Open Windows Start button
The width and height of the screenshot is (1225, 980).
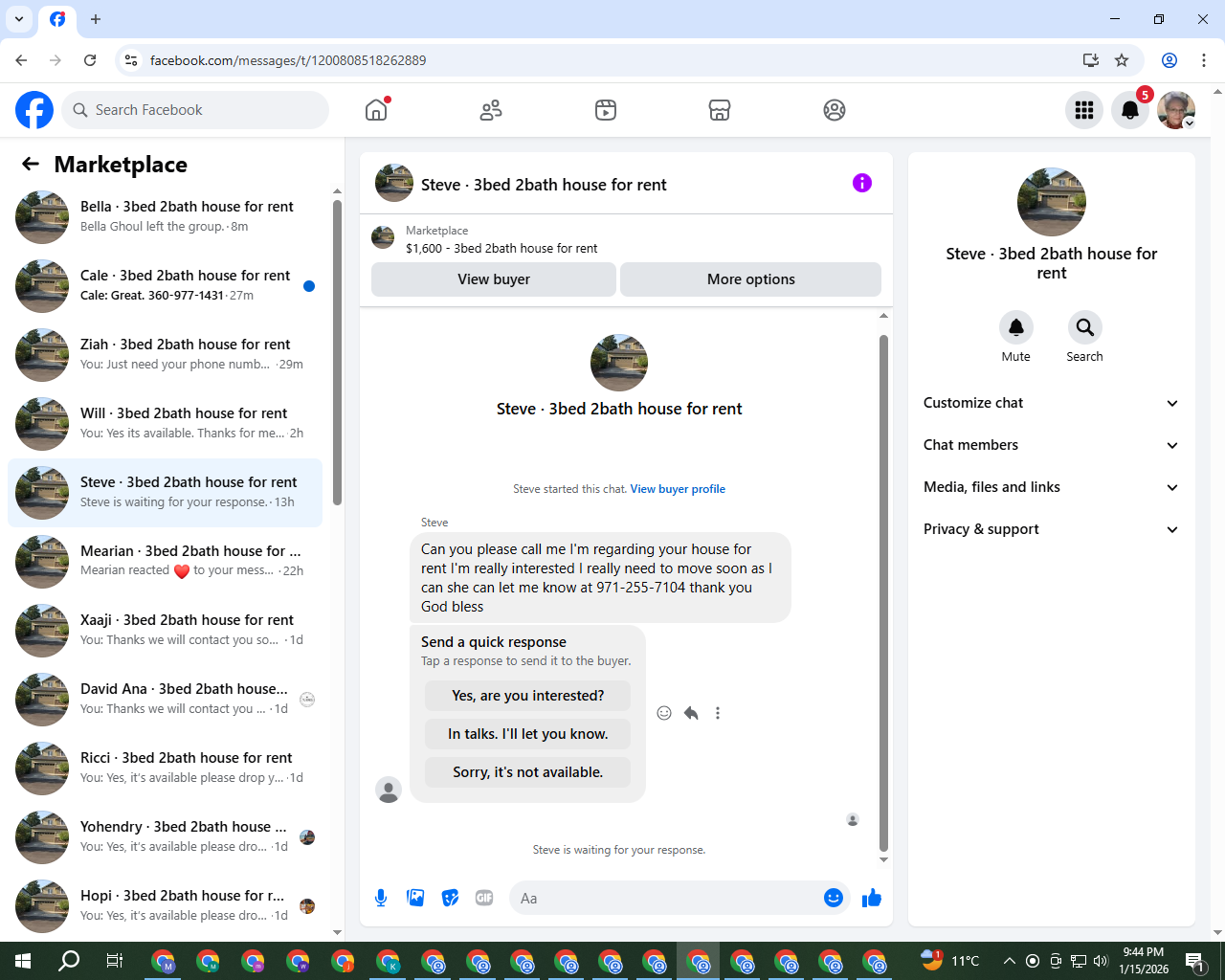point(23,961)
